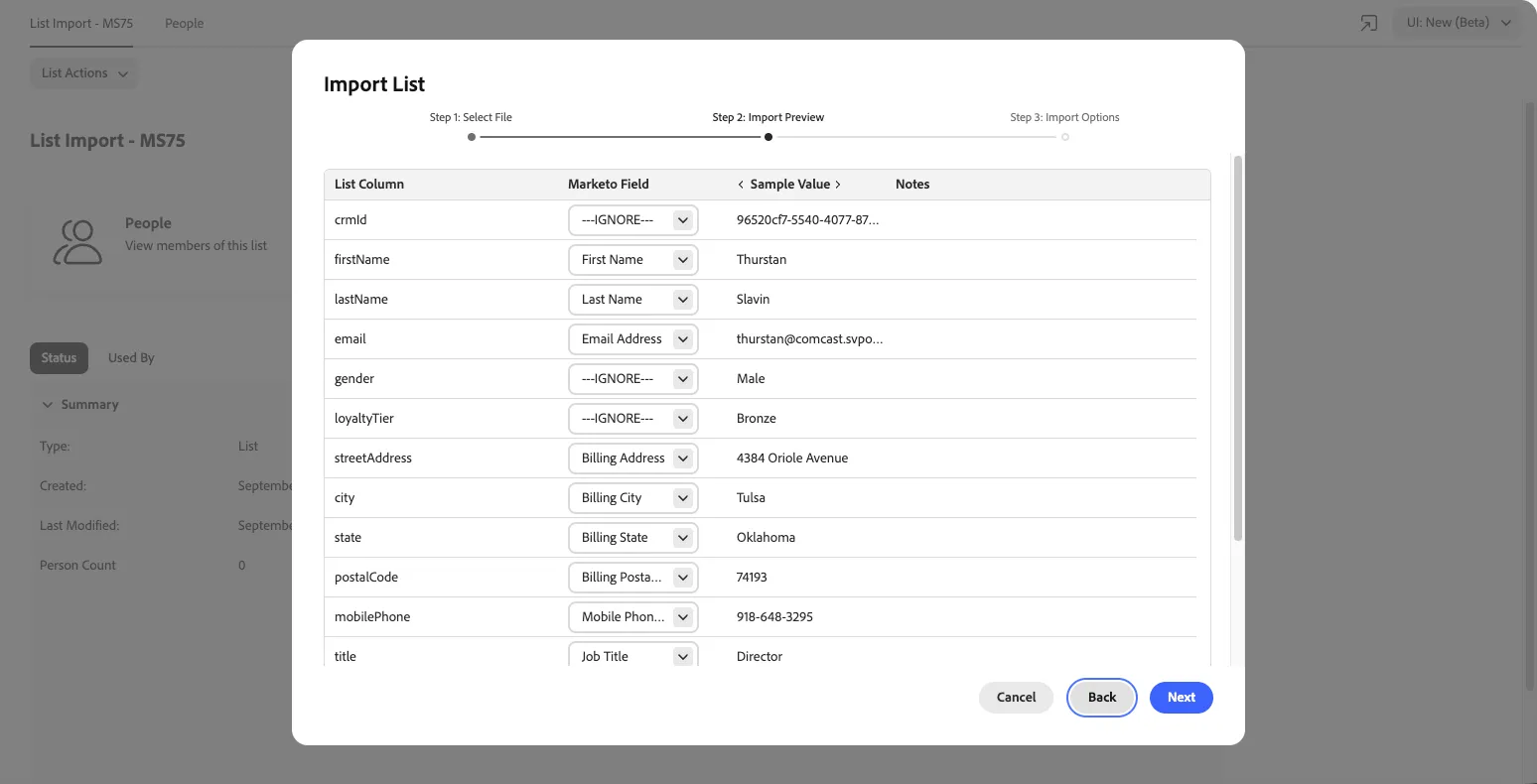Click the Marketo Field column header

click(609, 185)
